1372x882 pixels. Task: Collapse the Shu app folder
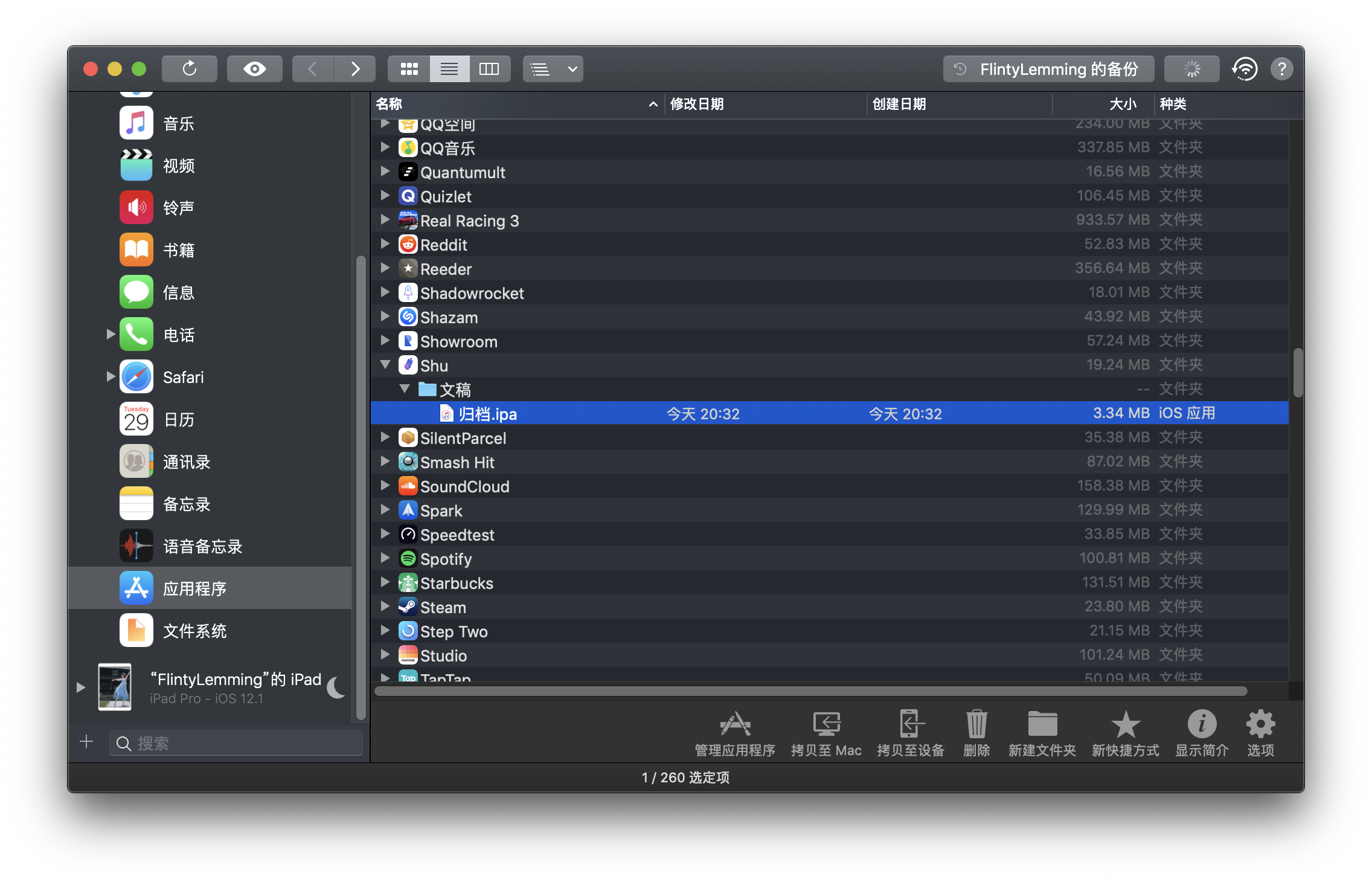pyautogui.click(x=385, y=365)
